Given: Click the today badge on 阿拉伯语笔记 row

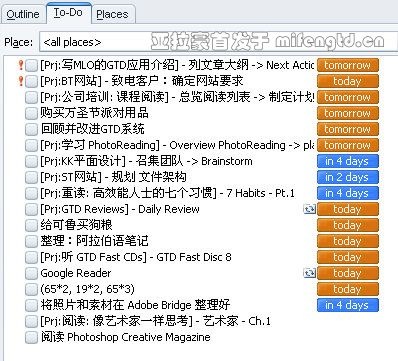Looking at the screenshot, I should tap(348, 241).
